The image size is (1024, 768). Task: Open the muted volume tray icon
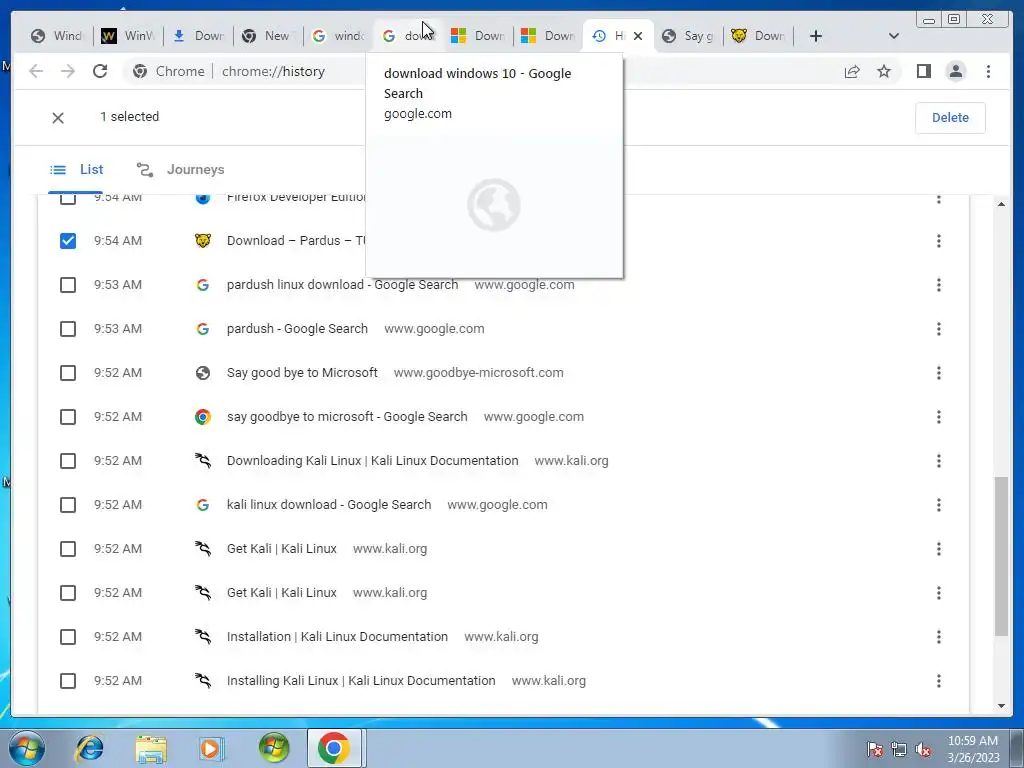coord(923,750)
